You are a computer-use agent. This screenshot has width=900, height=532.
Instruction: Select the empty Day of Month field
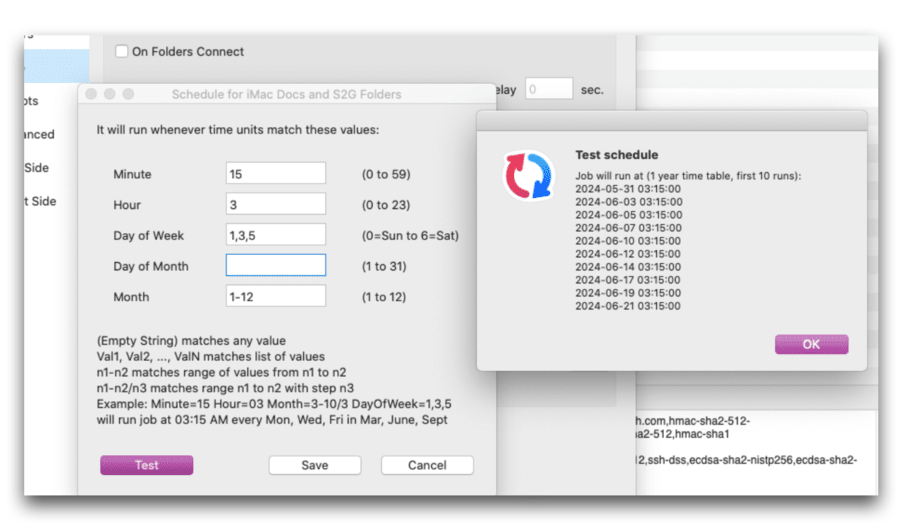[x=276, y=265]
